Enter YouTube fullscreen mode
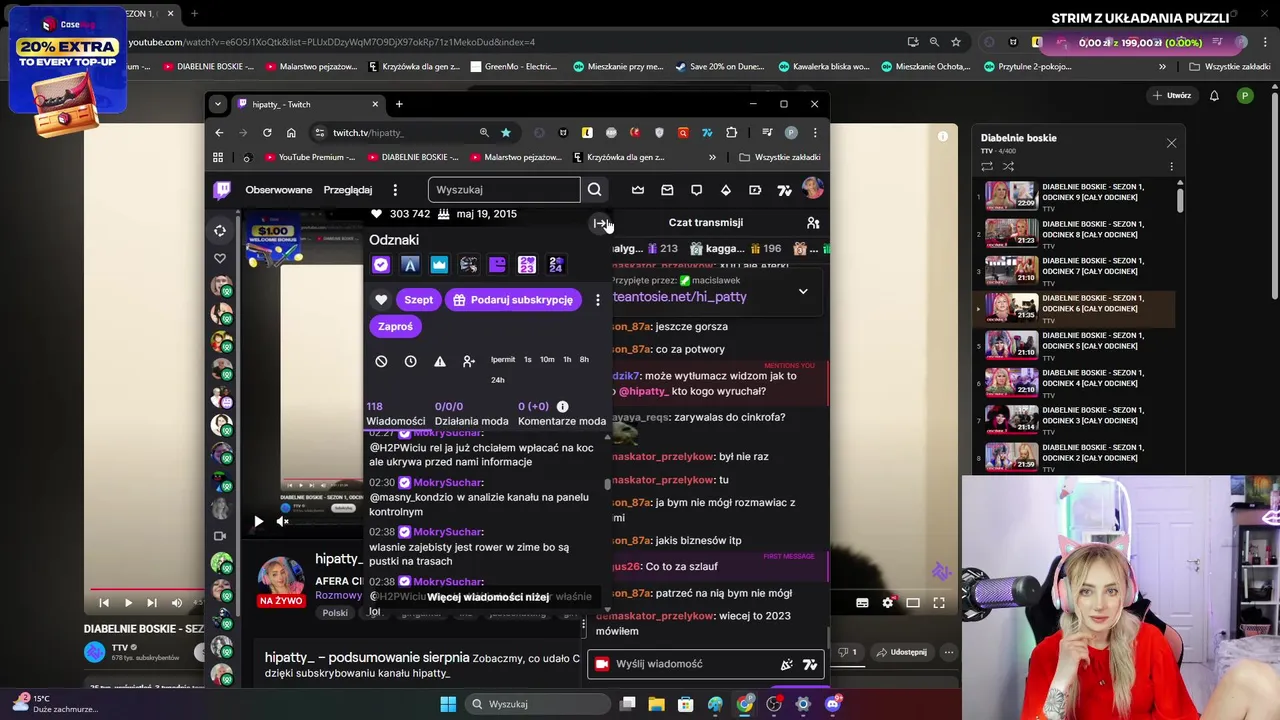The image size is (1280, 720). [x=939, y=603]
